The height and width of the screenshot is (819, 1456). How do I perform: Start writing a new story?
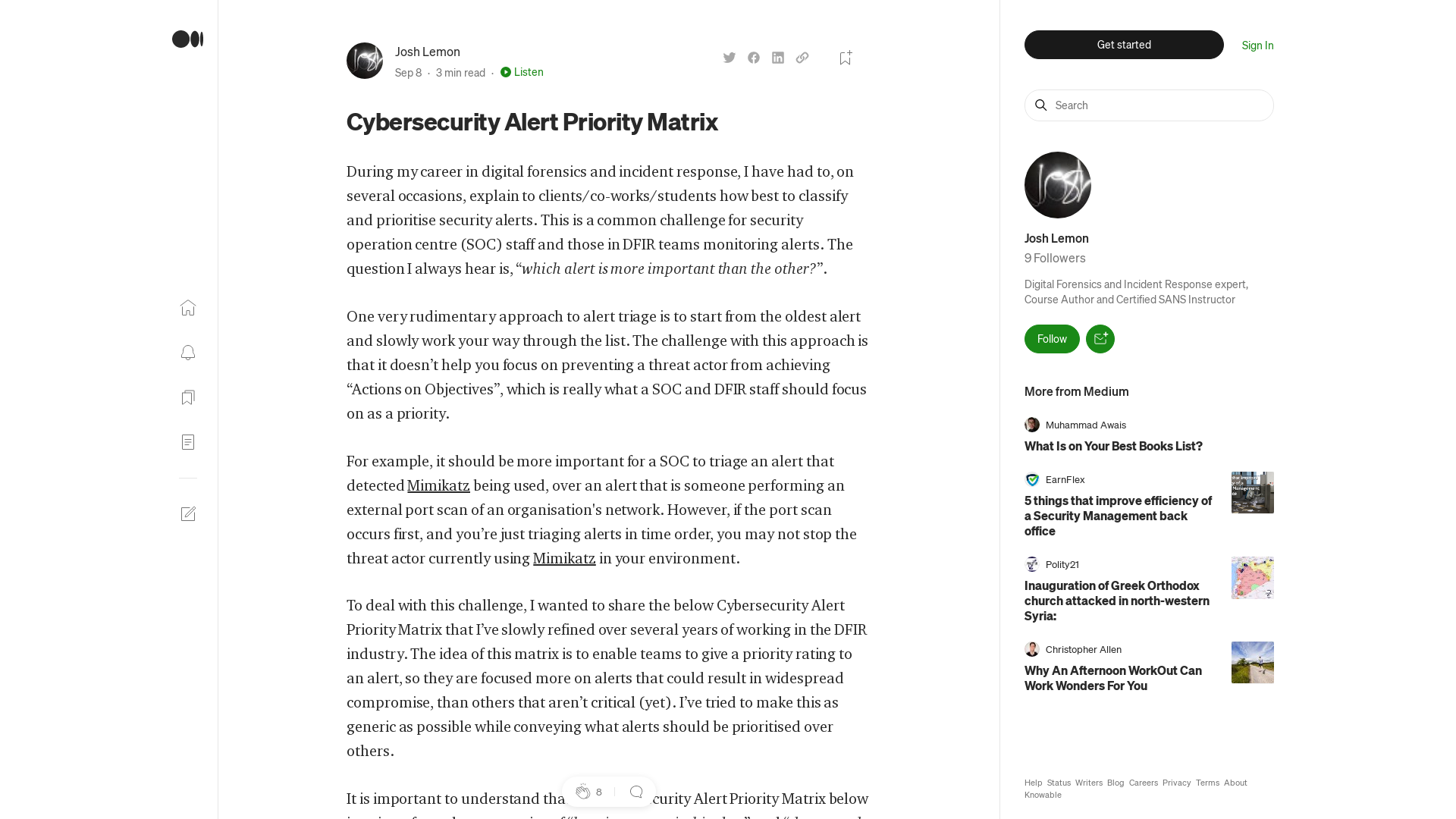coord(188,513)
